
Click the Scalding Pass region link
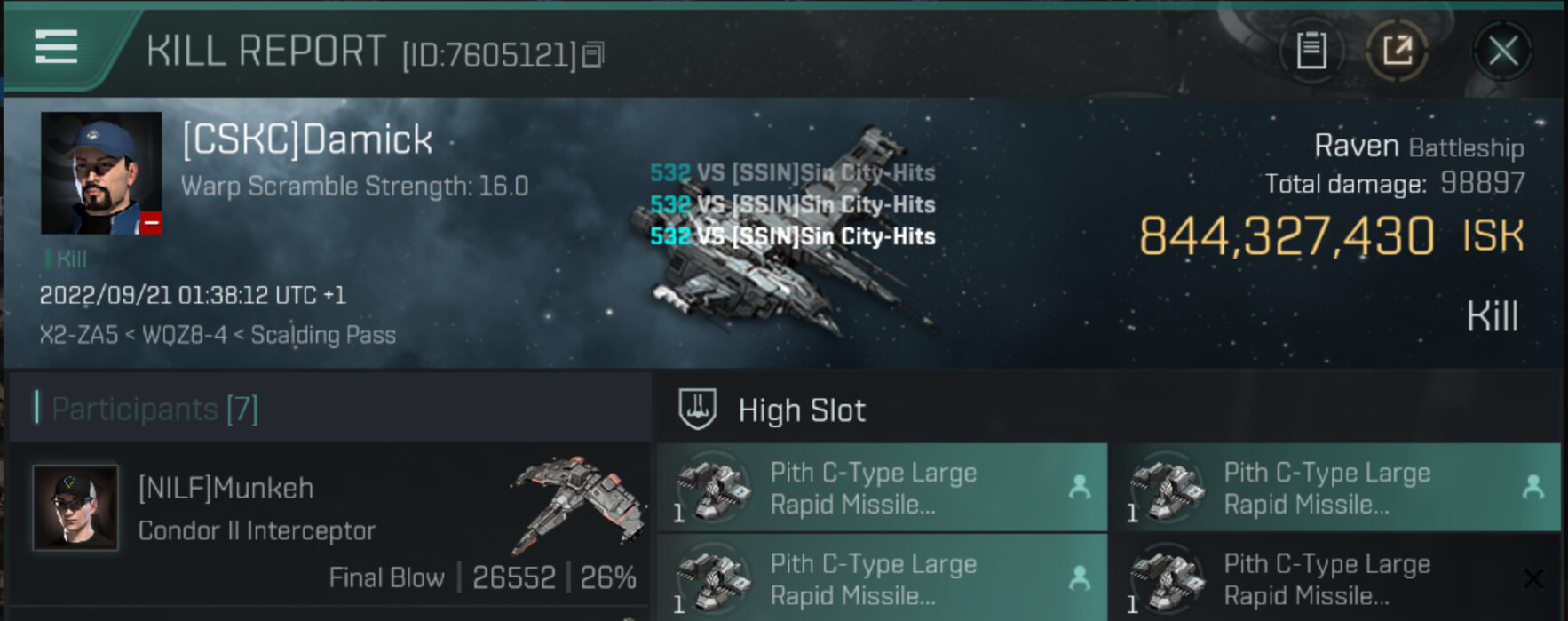323,335
